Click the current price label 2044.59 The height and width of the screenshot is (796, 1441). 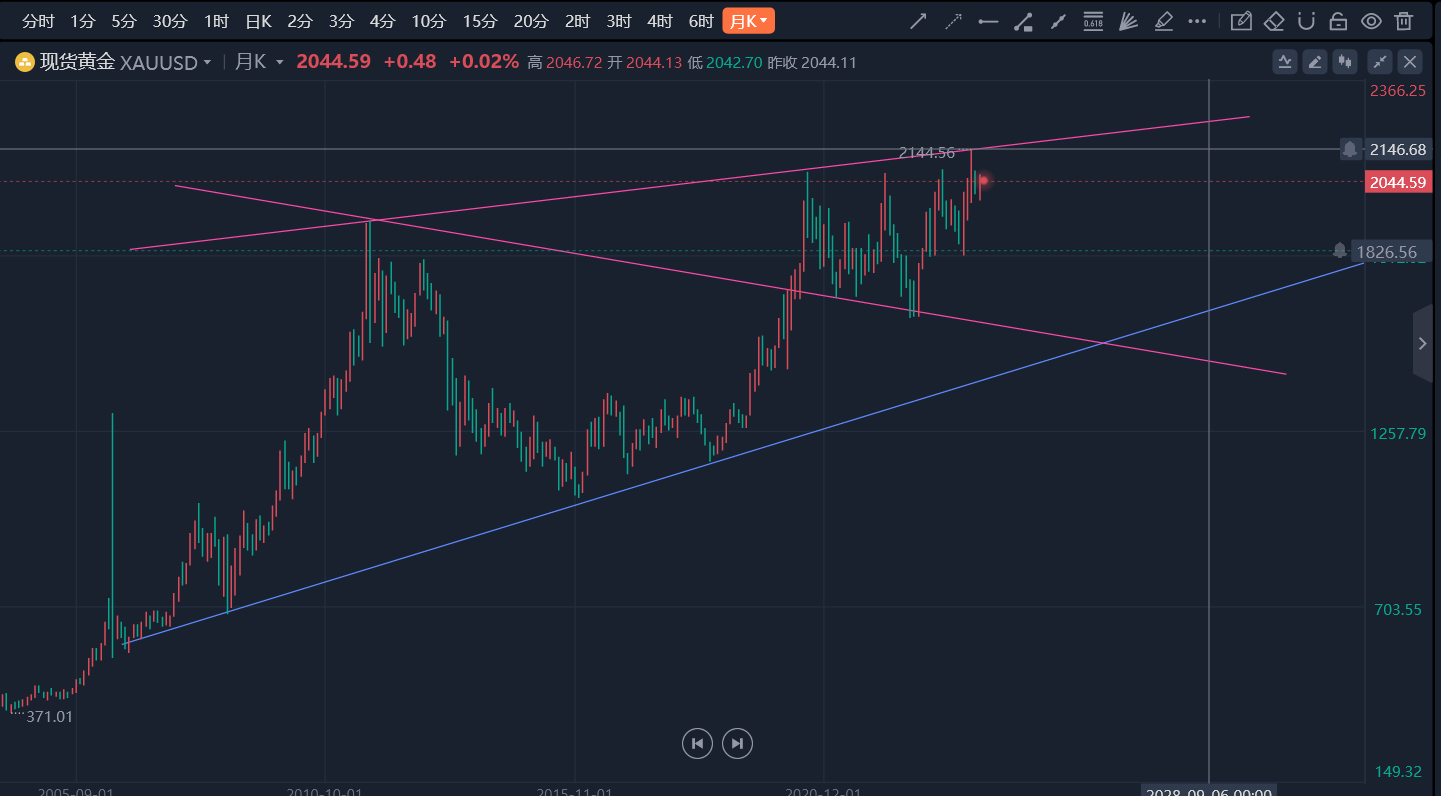pyautogui.click(x=1398, y=182)
